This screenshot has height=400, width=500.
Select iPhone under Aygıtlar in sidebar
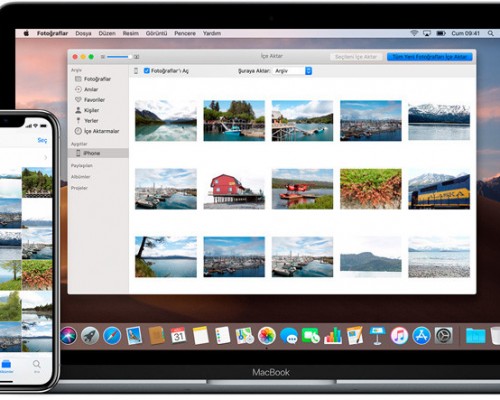point(98,153)
